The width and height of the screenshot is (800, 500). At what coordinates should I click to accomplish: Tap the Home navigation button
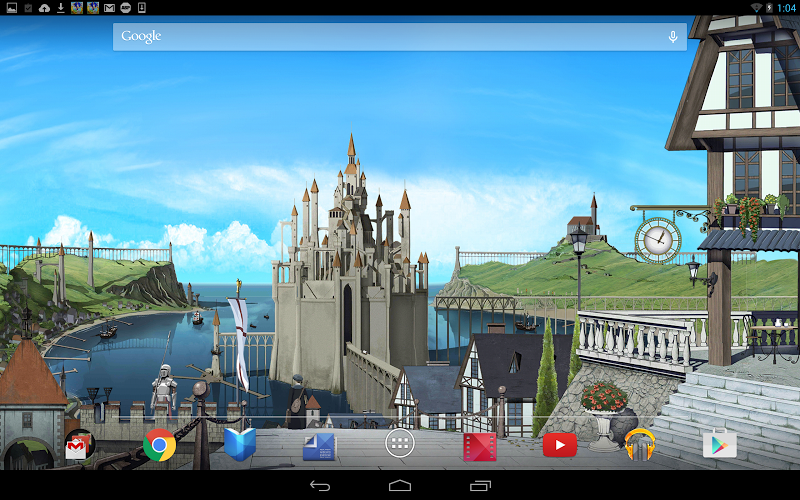400,485
